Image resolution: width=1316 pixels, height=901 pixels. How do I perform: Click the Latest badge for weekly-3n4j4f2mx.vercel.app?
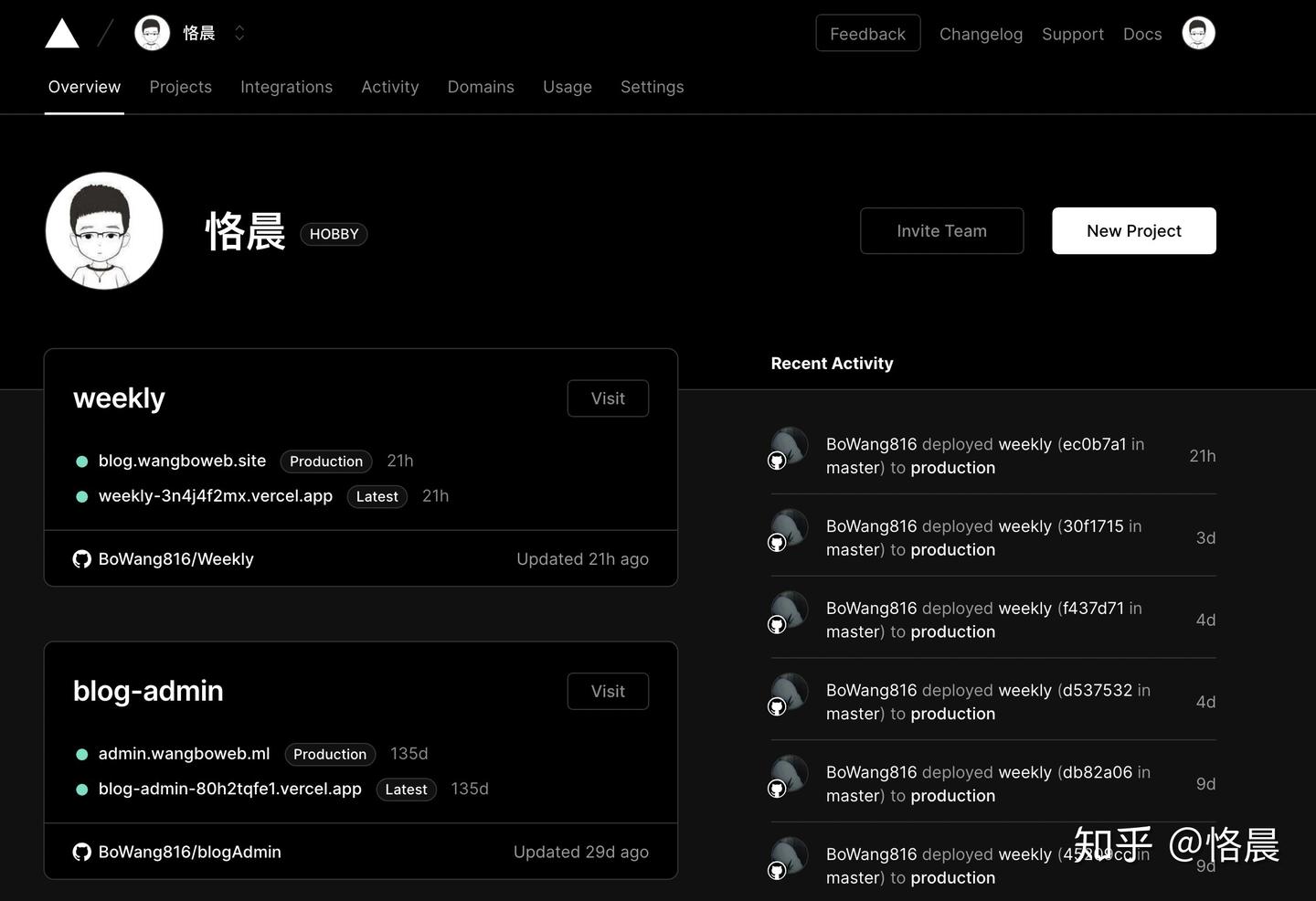[x=377, y=496]
